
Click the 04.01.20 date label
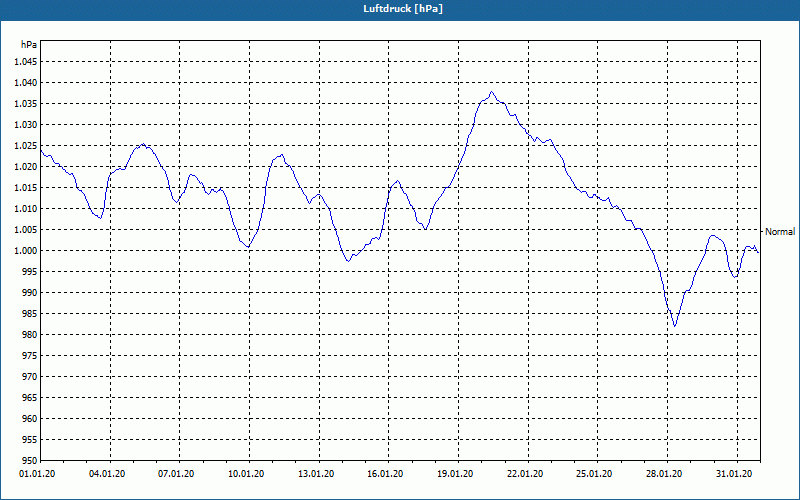pos(107,474)
